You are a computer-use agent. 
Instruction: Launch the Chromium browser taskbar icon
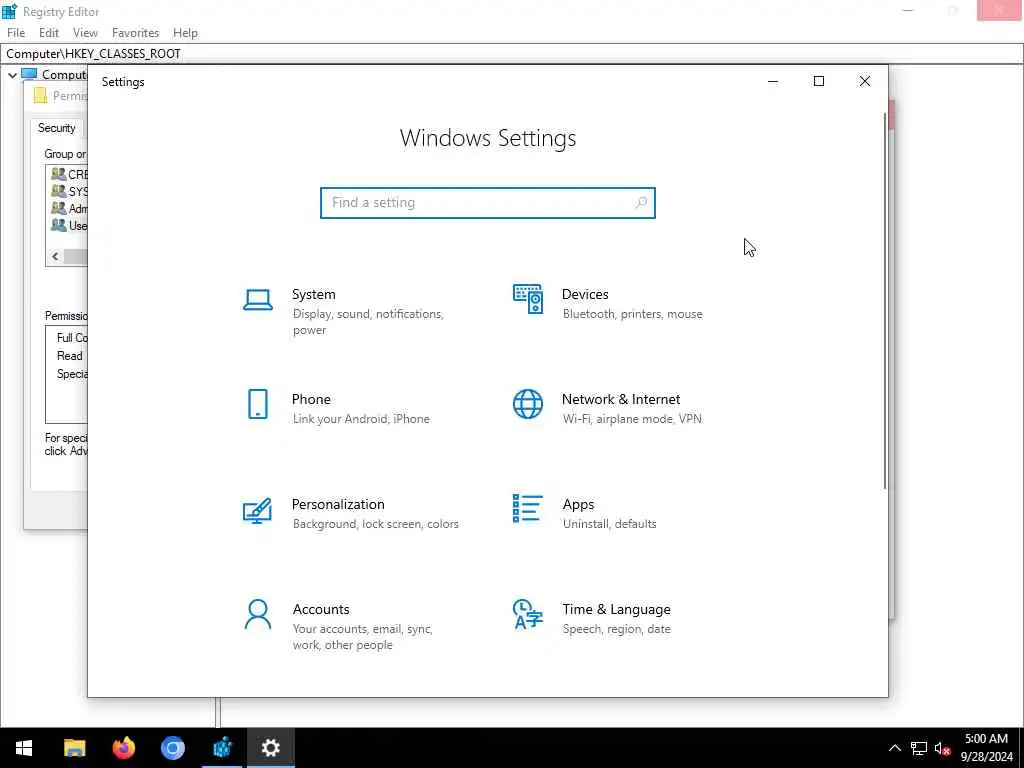[x=173, y=748]
